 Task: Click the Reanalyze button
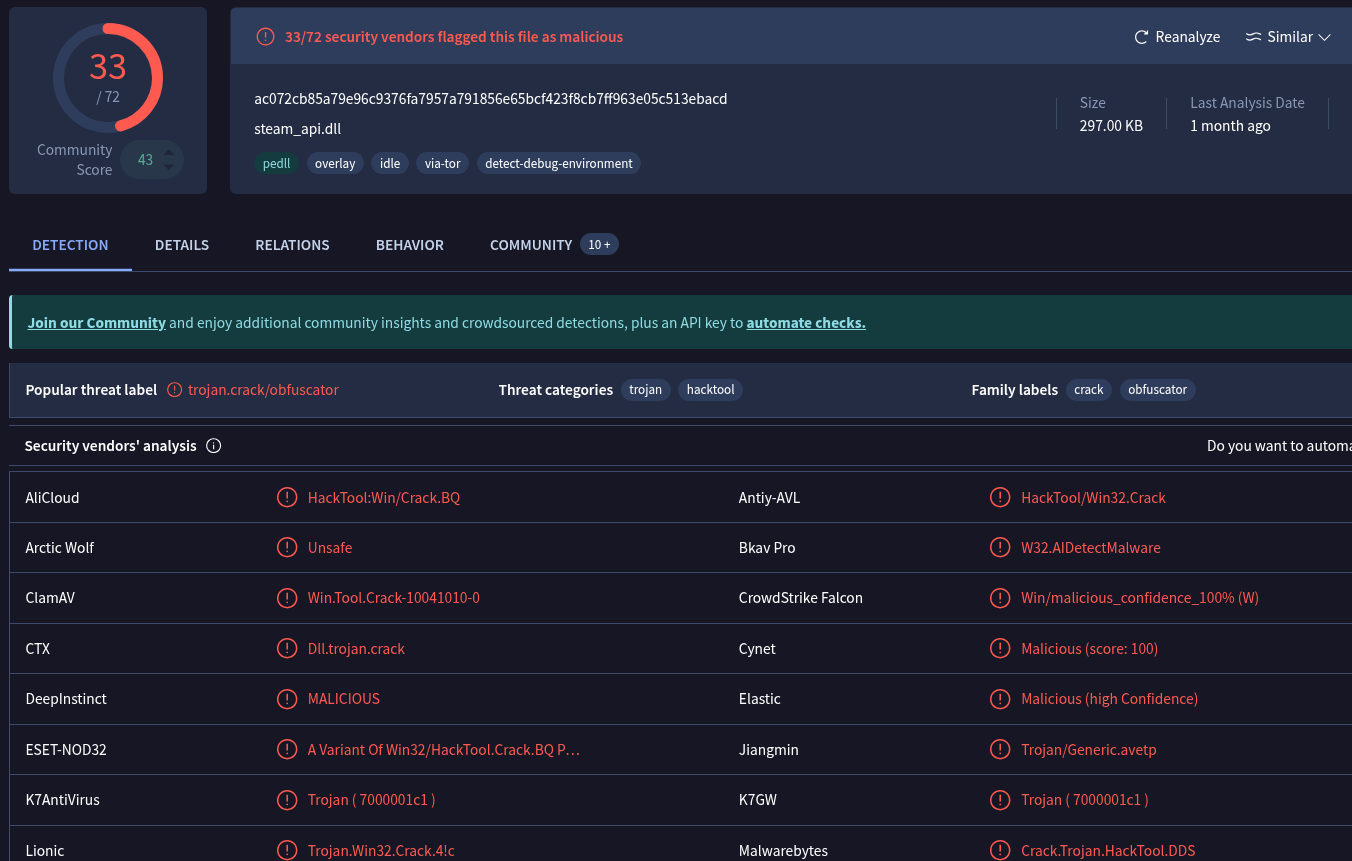[1177, 37]
